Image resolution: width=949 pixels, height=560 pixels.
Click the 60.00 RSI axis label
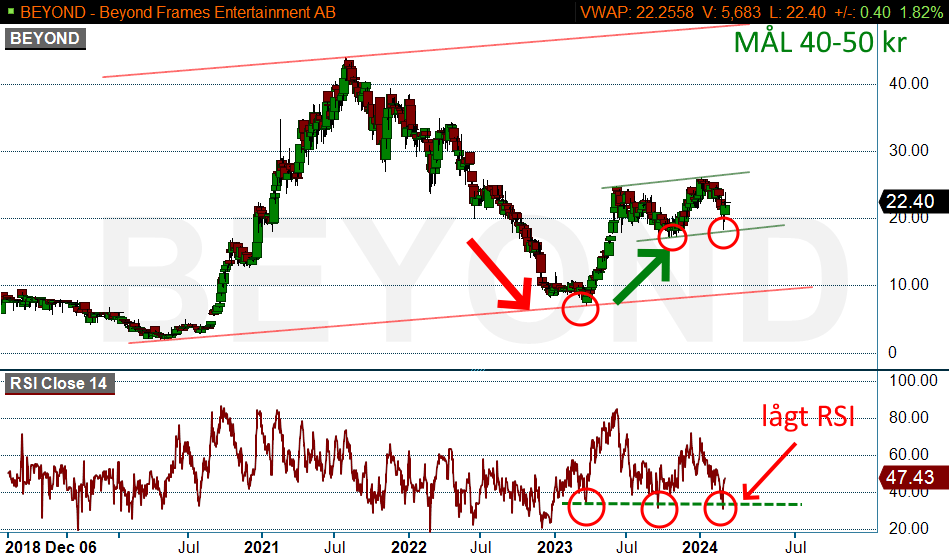coord(908,455)
